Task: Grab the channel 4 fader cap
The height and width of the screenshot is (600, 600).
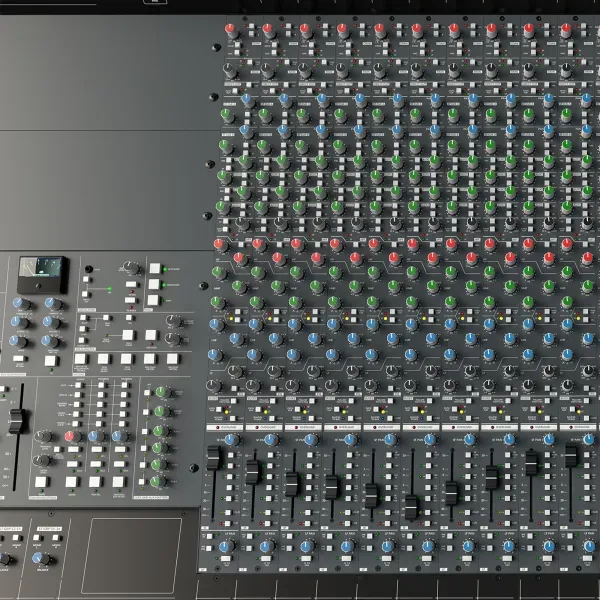Action: tap(331, 487)
